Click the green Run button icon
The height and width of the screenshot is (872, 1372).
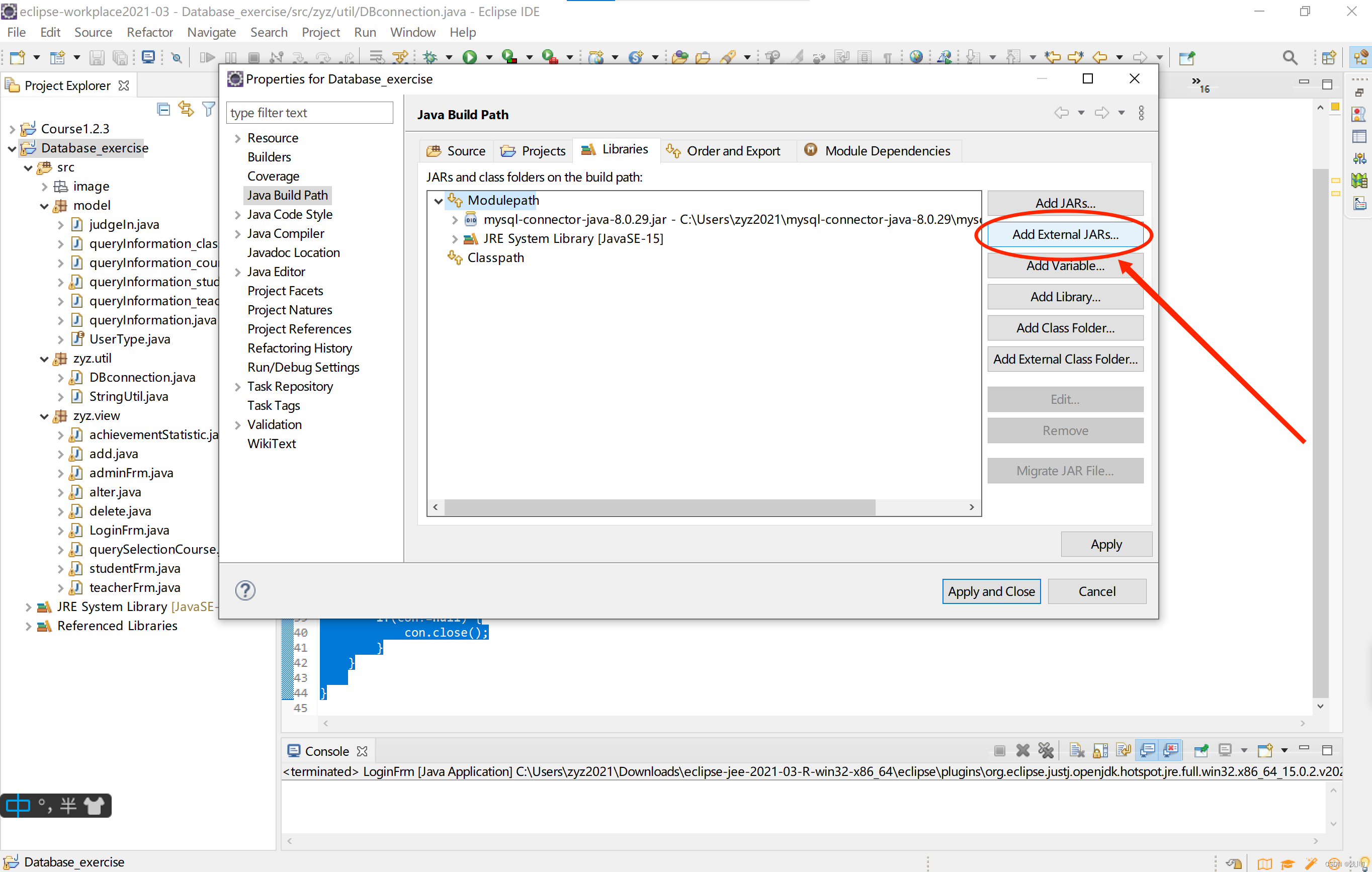[x=470, y=57]
